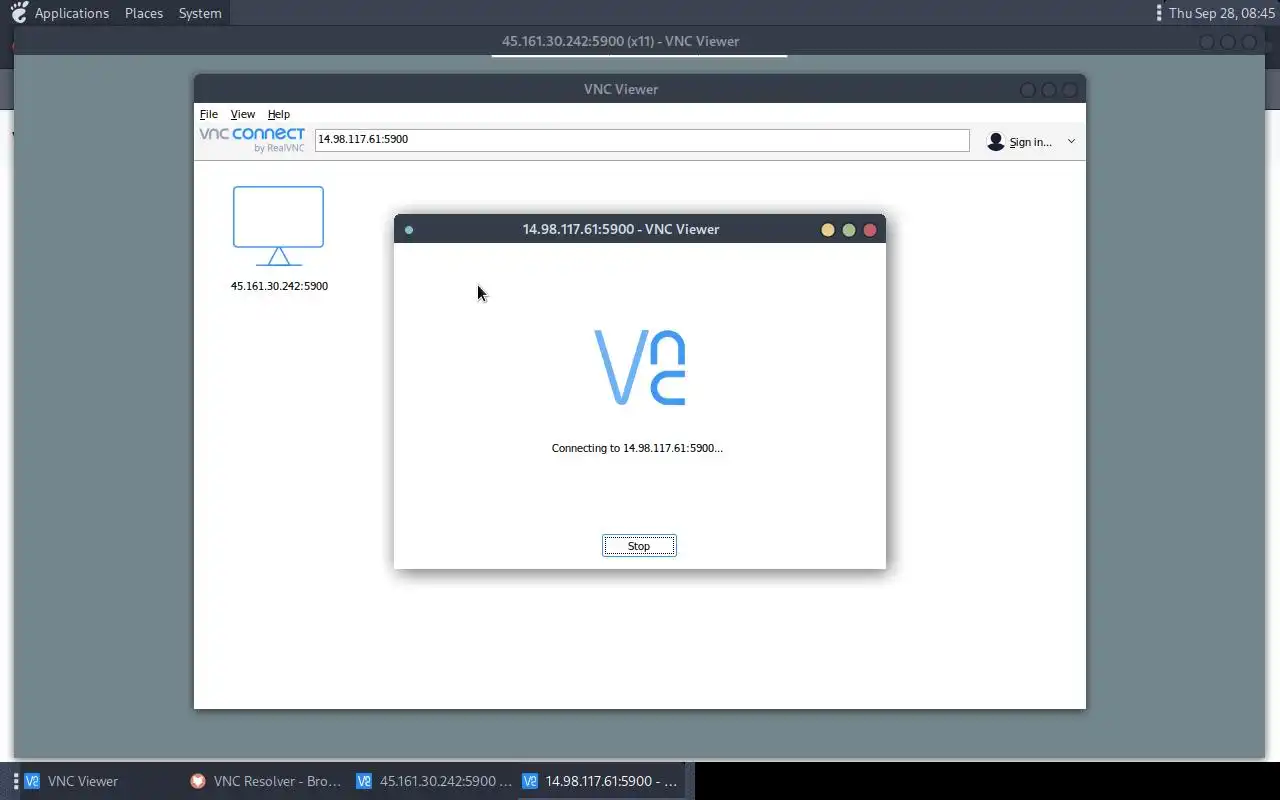Click the dot menu icon in dialog title bar
Screen dimensions: 1280x800
tap(409, 230)
